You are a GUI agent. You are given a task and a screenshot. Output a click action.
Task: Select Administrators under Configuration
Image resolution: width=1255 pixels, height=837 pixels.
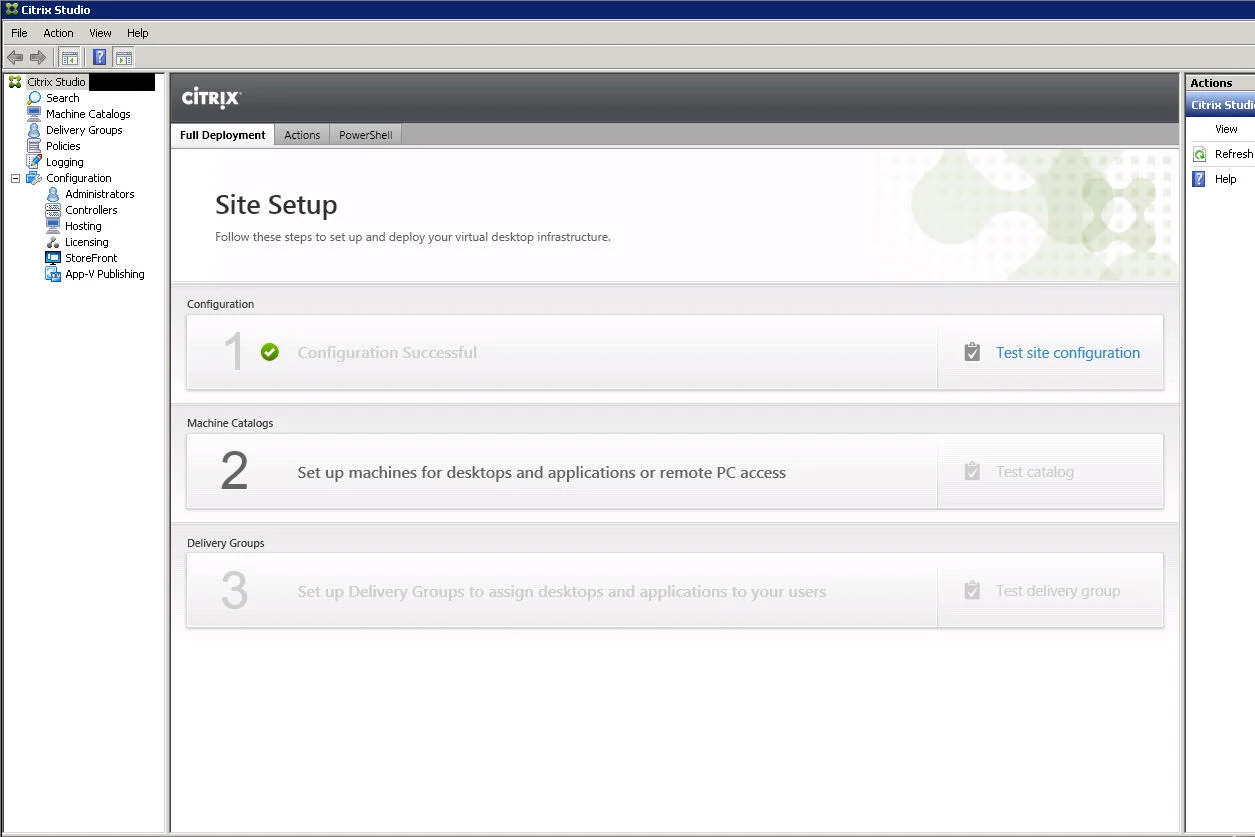pyautogui.click(x=100, y=194)
